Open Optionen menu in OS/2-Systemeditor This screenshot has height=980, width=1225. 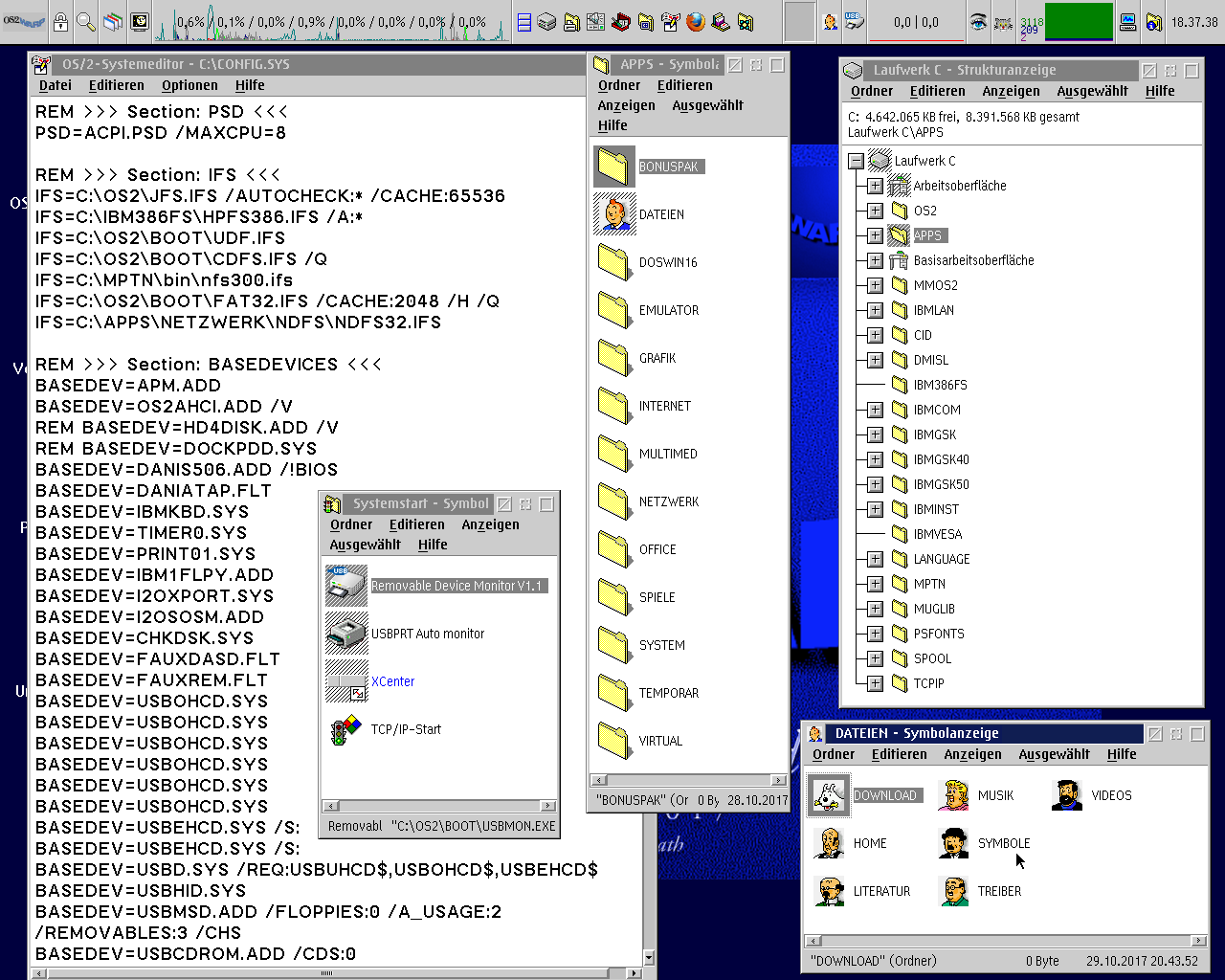189,85
